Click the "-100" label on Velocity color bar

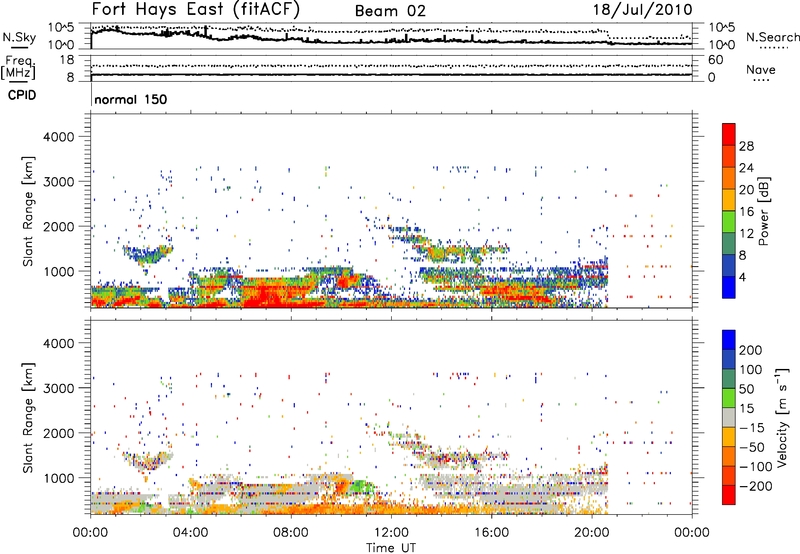[756, 466]
